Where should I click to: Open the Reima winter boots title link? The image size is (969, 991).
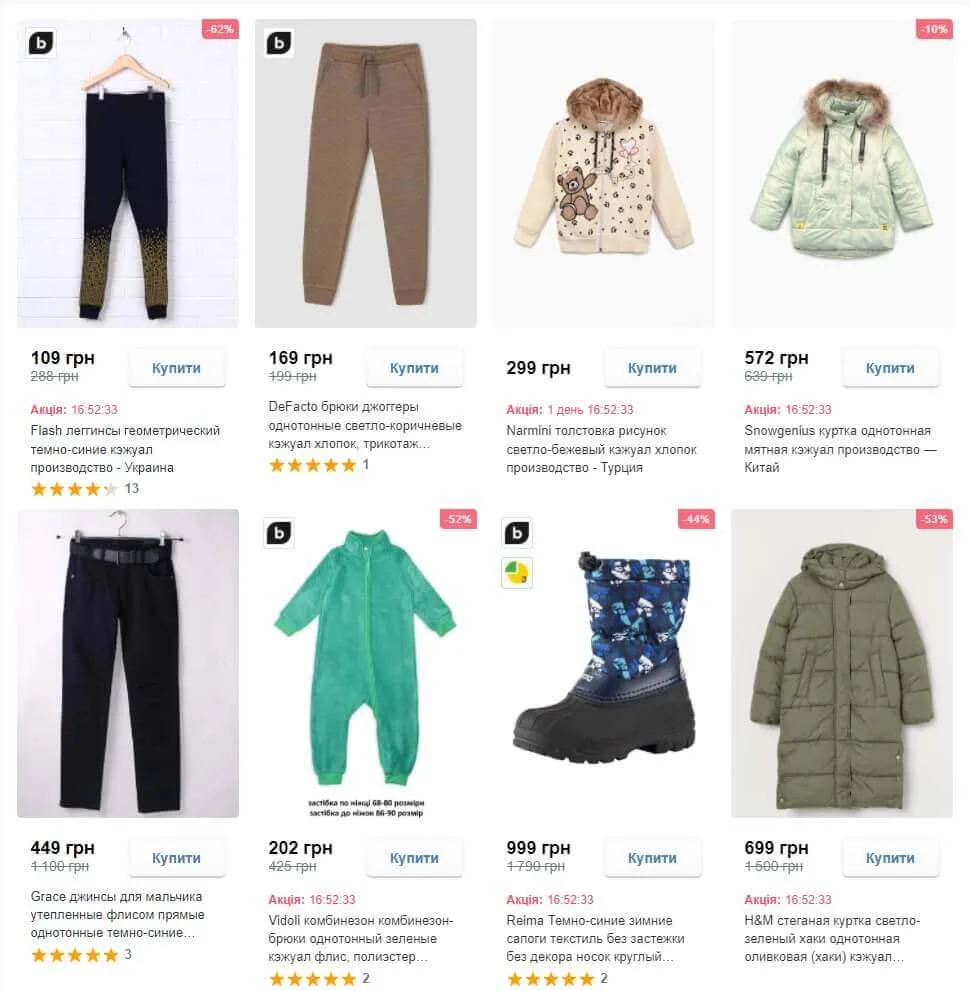(590, 938)
